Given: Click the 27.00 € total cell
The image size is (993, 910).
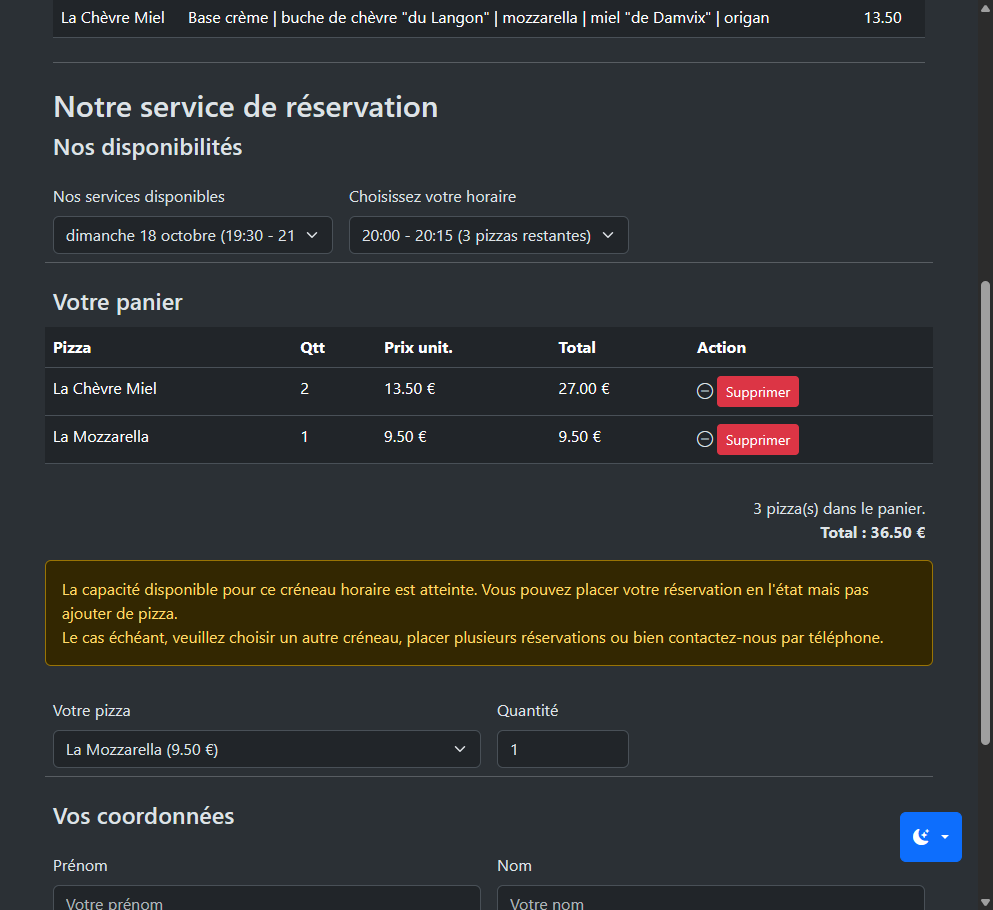Looking at the screenshot, I should coord(583,389).
